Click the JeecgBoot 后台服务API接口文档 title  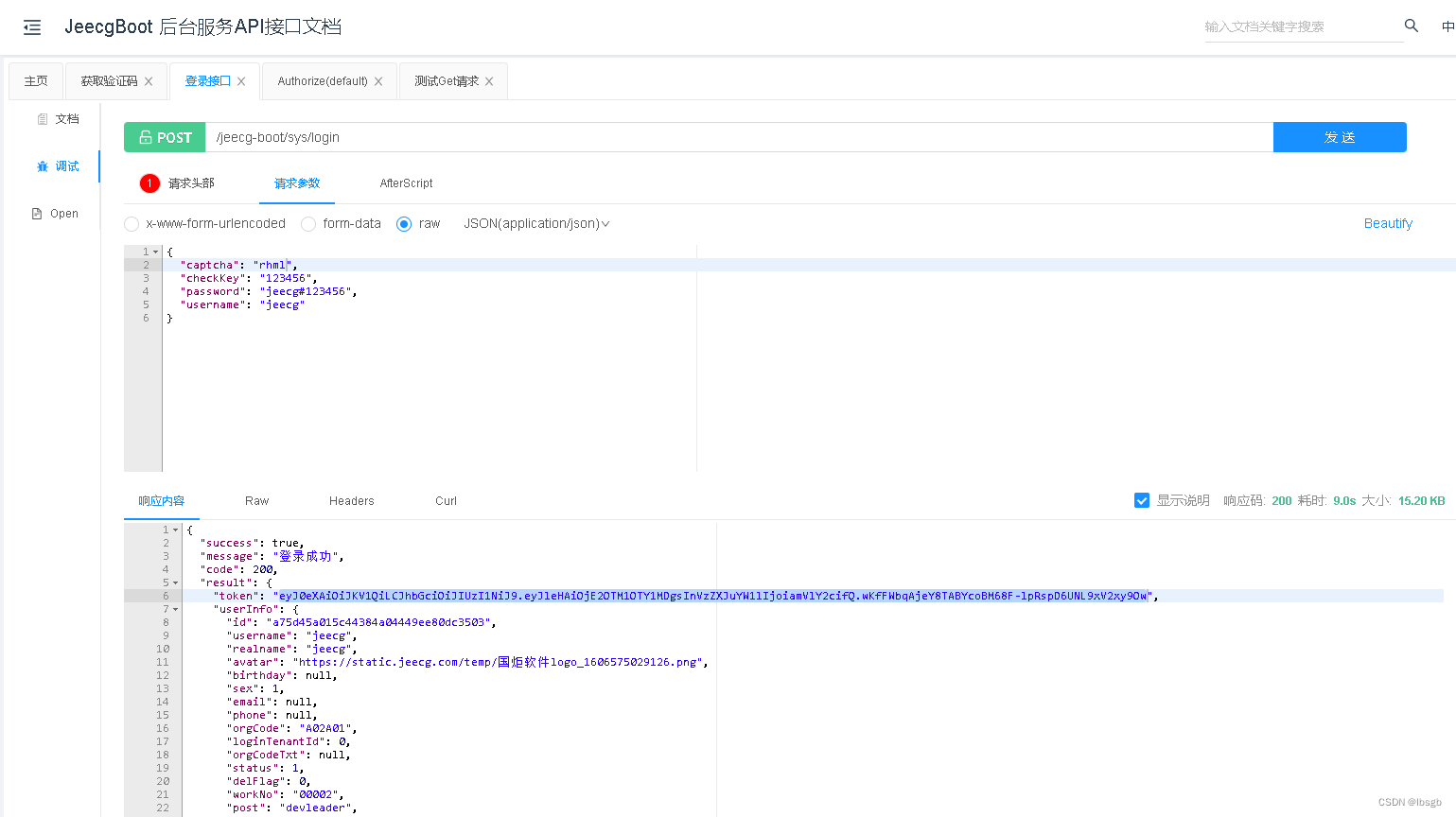(x=202, y=26)
